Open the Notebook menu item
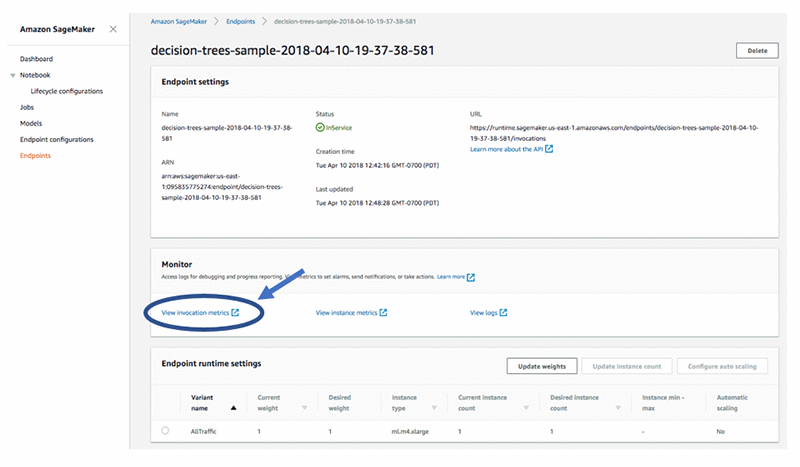The width and height of the screenshot is (800, 467). coord(35,75)
